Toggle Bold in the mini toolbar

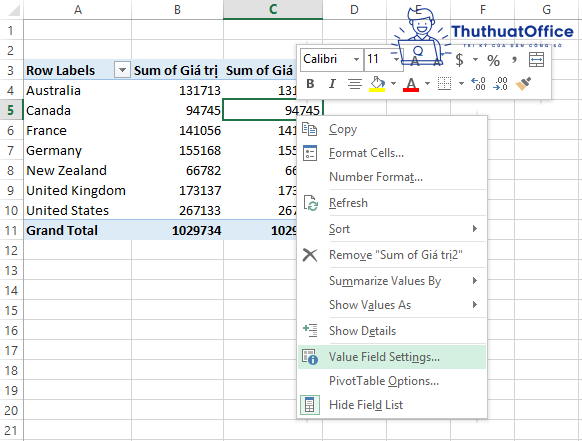pos(310,84)
